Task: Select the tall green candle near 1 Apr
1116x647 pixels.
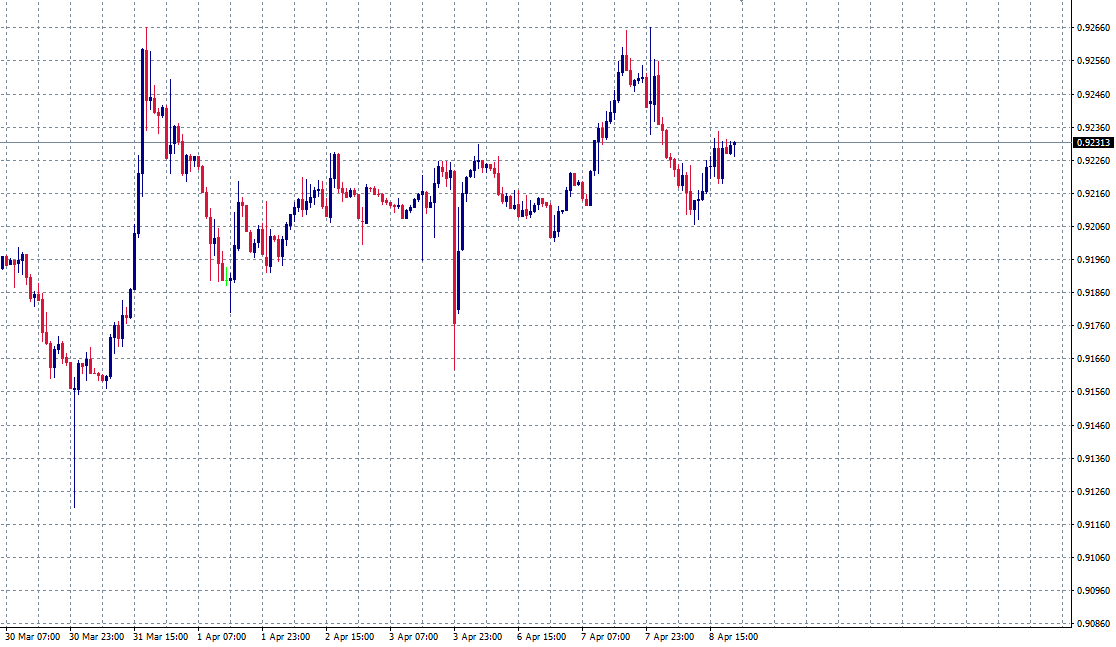Action: coord(226,278)
